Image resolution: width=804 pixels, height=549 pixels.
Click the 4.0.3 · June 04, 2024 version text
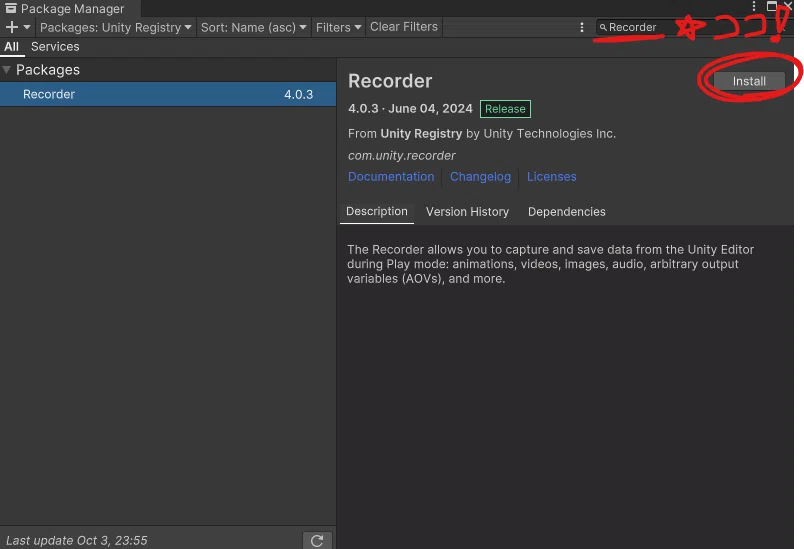[410, 109]
